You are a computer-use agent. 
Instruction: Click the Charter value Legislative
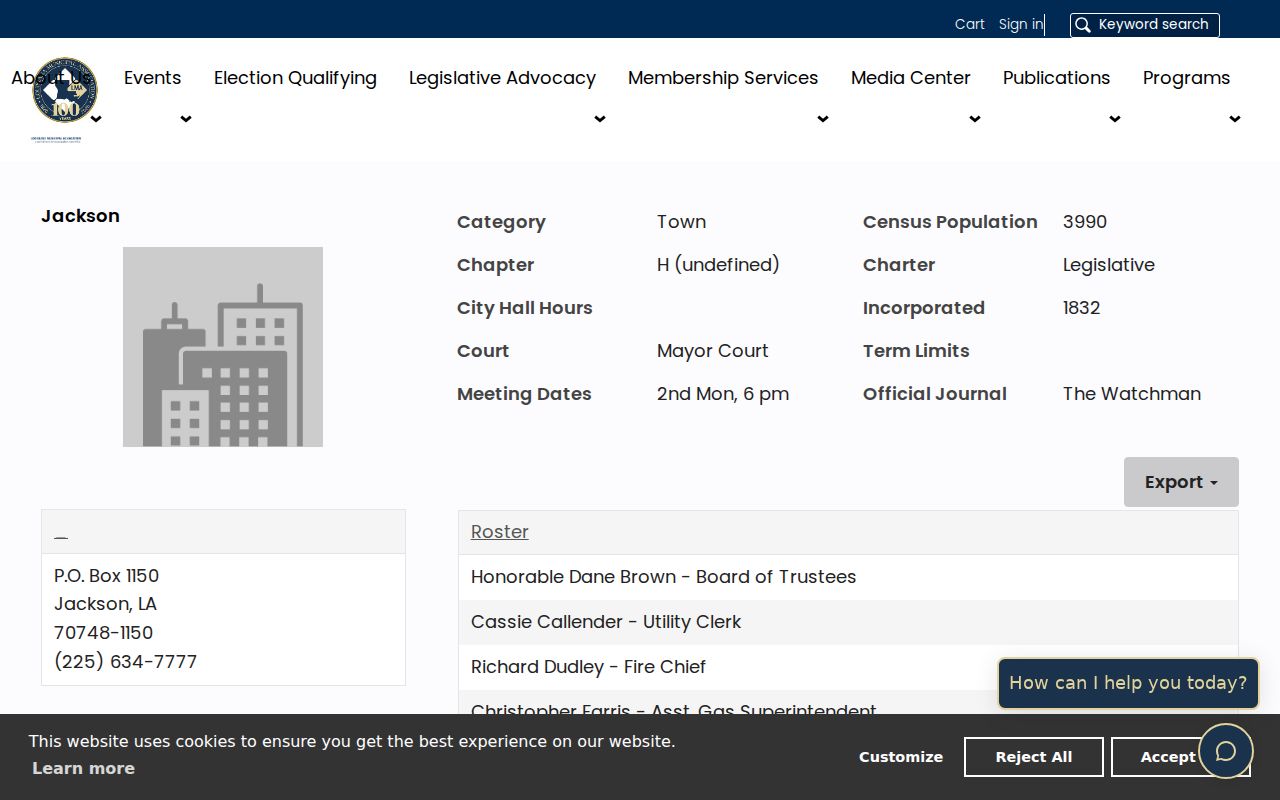point(1109,265)
